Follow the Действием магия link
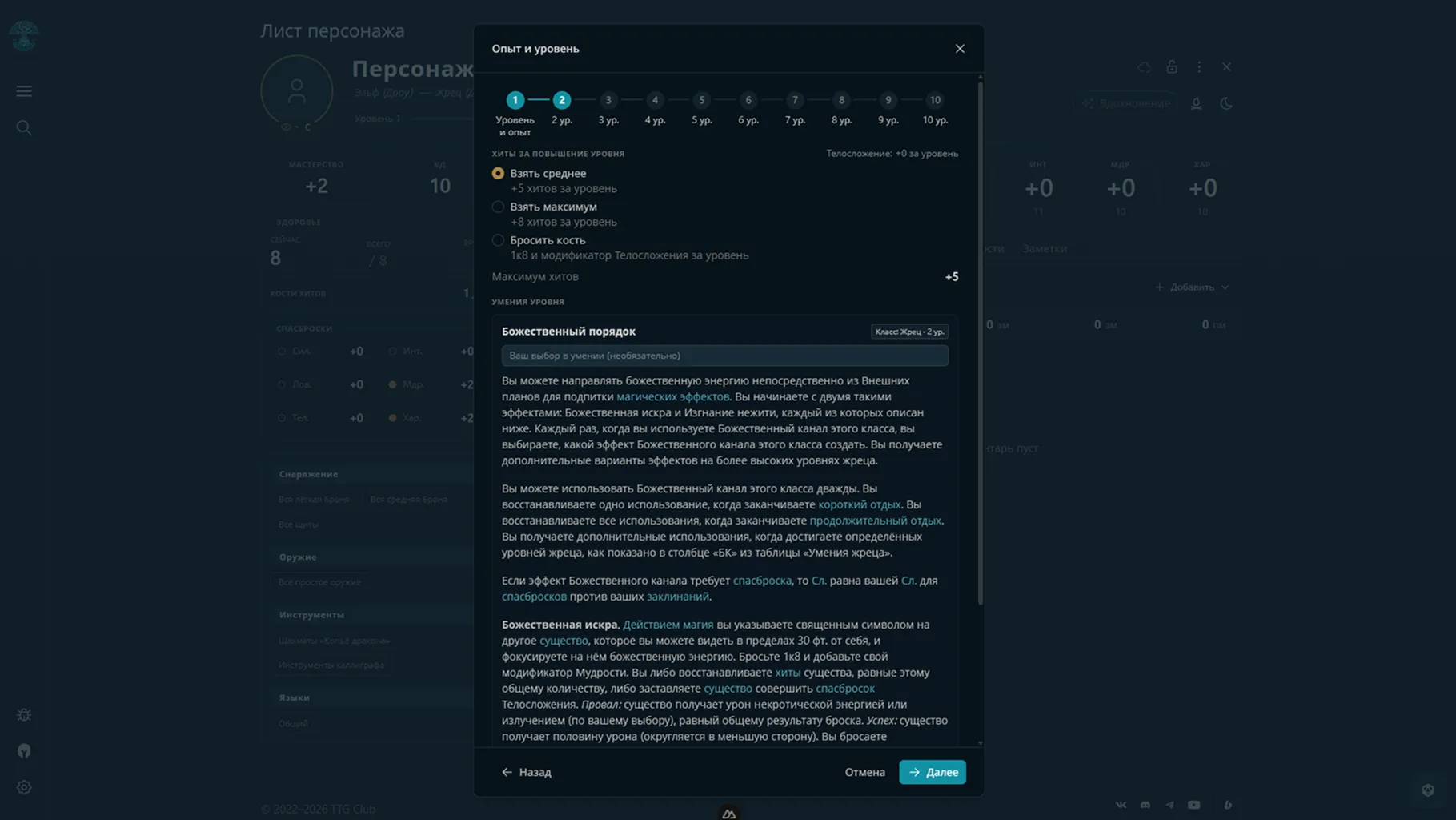This screenshot has width=1456, height=820. pos(668,625)
